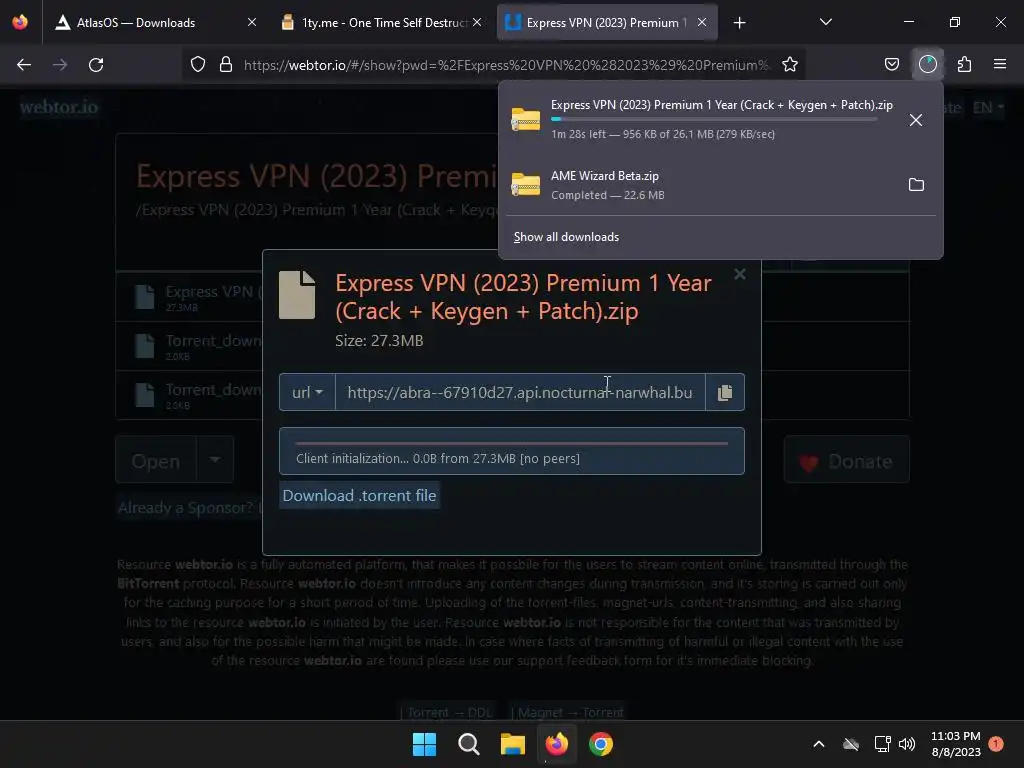
Task: Expand the url type dropdown
Action: 307,392
